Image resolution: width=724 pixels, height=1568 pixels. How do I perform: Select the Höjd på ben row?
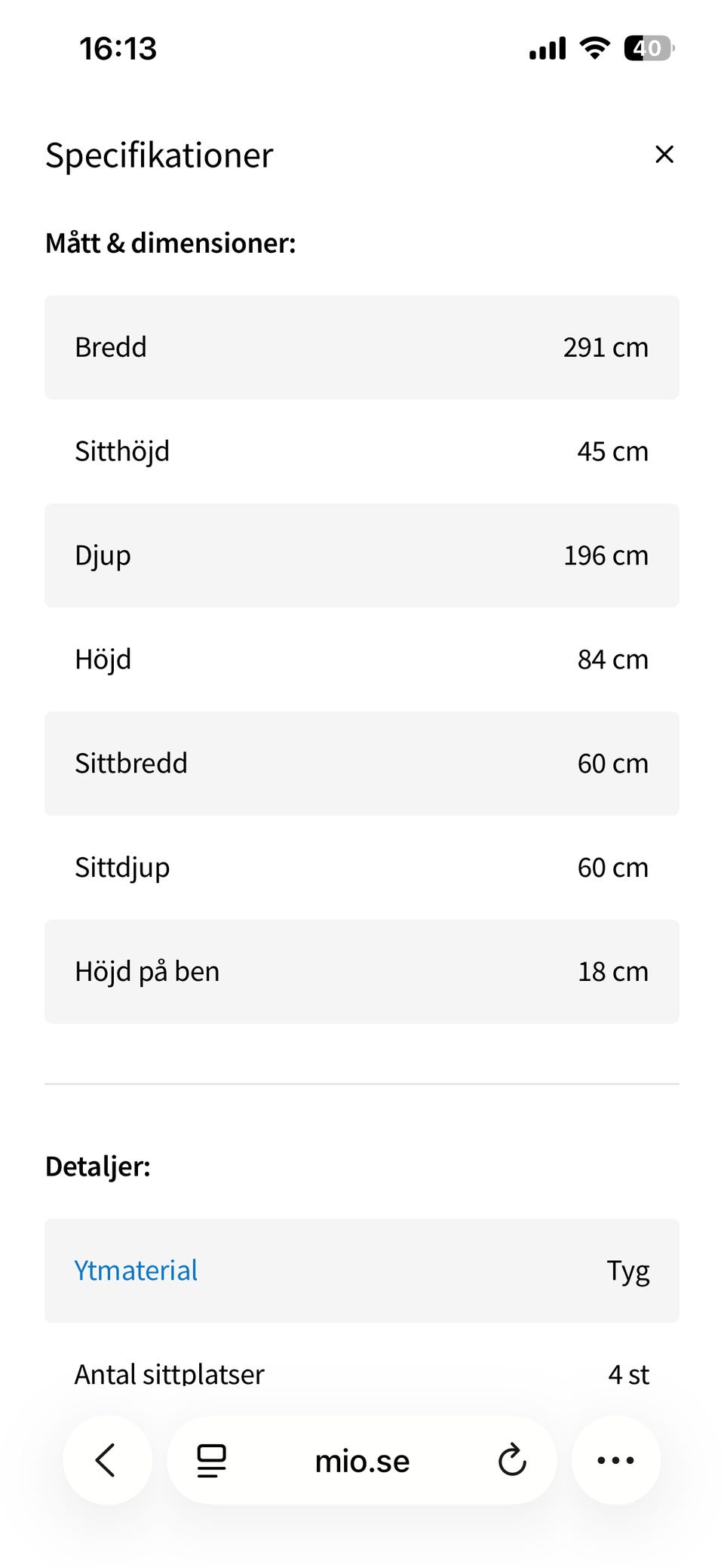[362, 972]
